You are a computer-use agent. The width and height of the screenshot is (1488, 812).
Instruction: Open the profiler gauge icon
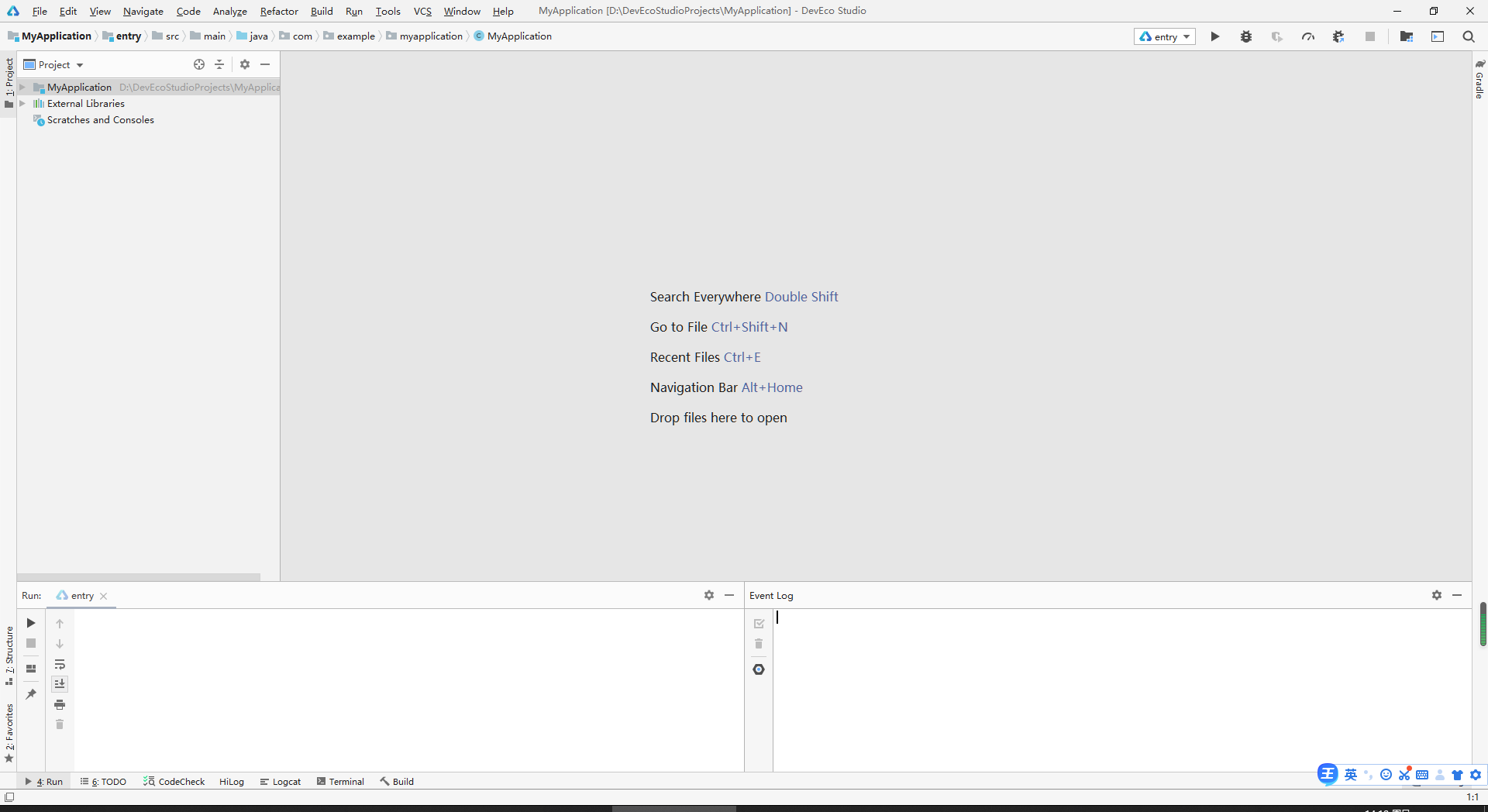pos(1308,36)
